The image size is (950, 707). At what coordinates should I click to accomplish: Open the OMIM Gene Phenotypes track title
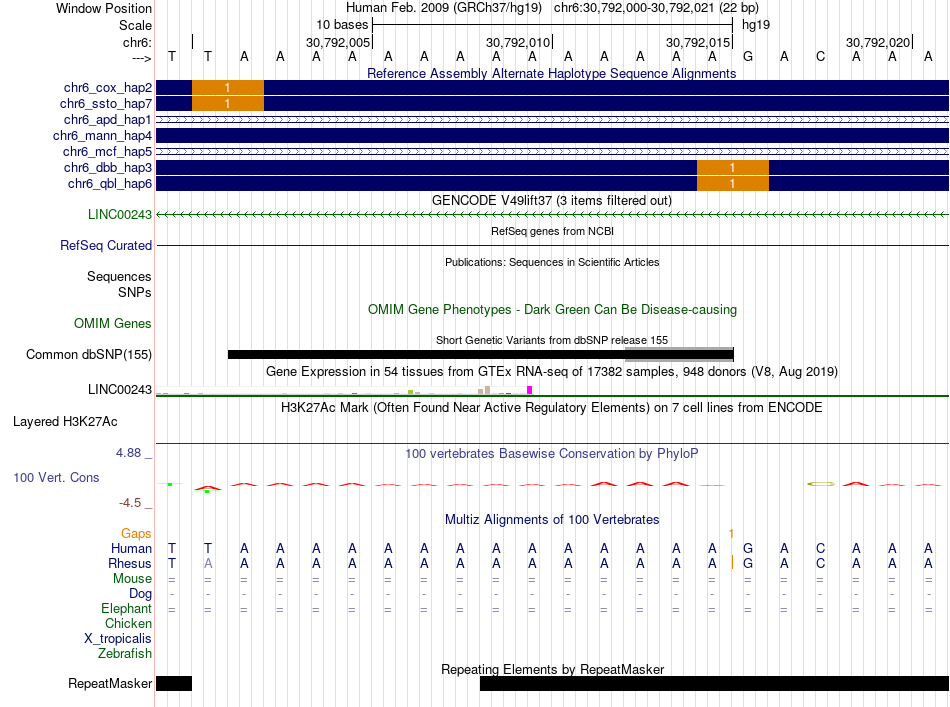[x=552, y=310]
